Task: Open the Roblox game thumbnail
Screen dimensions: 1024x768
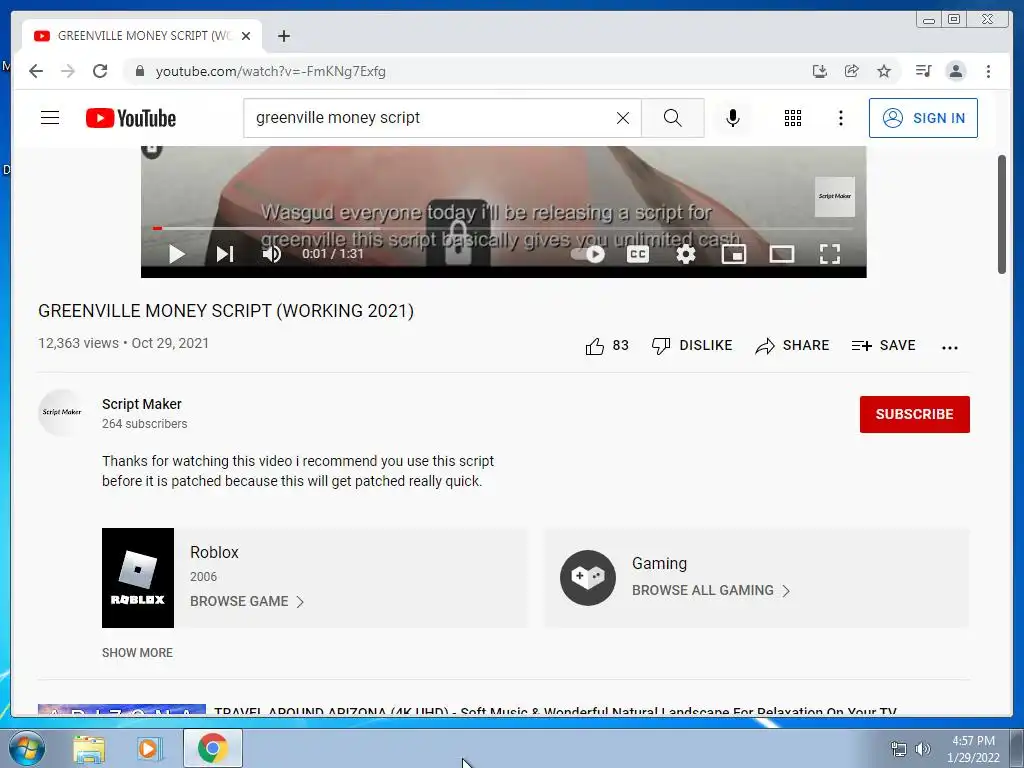Action: click(x=138, y=578)
